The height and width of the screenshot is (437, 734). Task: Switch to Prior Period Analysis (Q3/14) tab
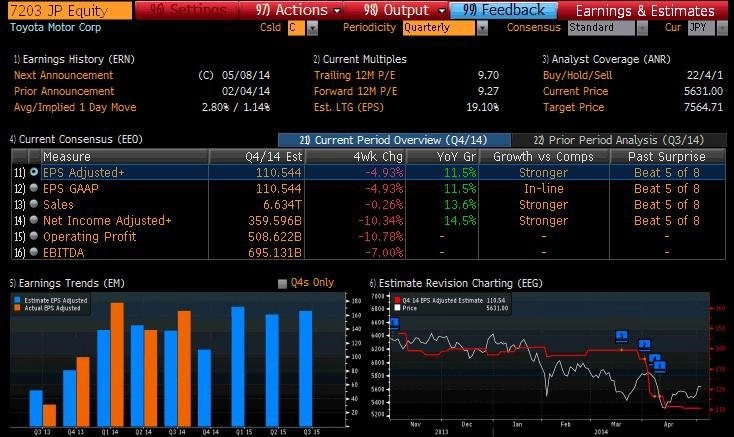coord(618,140)
